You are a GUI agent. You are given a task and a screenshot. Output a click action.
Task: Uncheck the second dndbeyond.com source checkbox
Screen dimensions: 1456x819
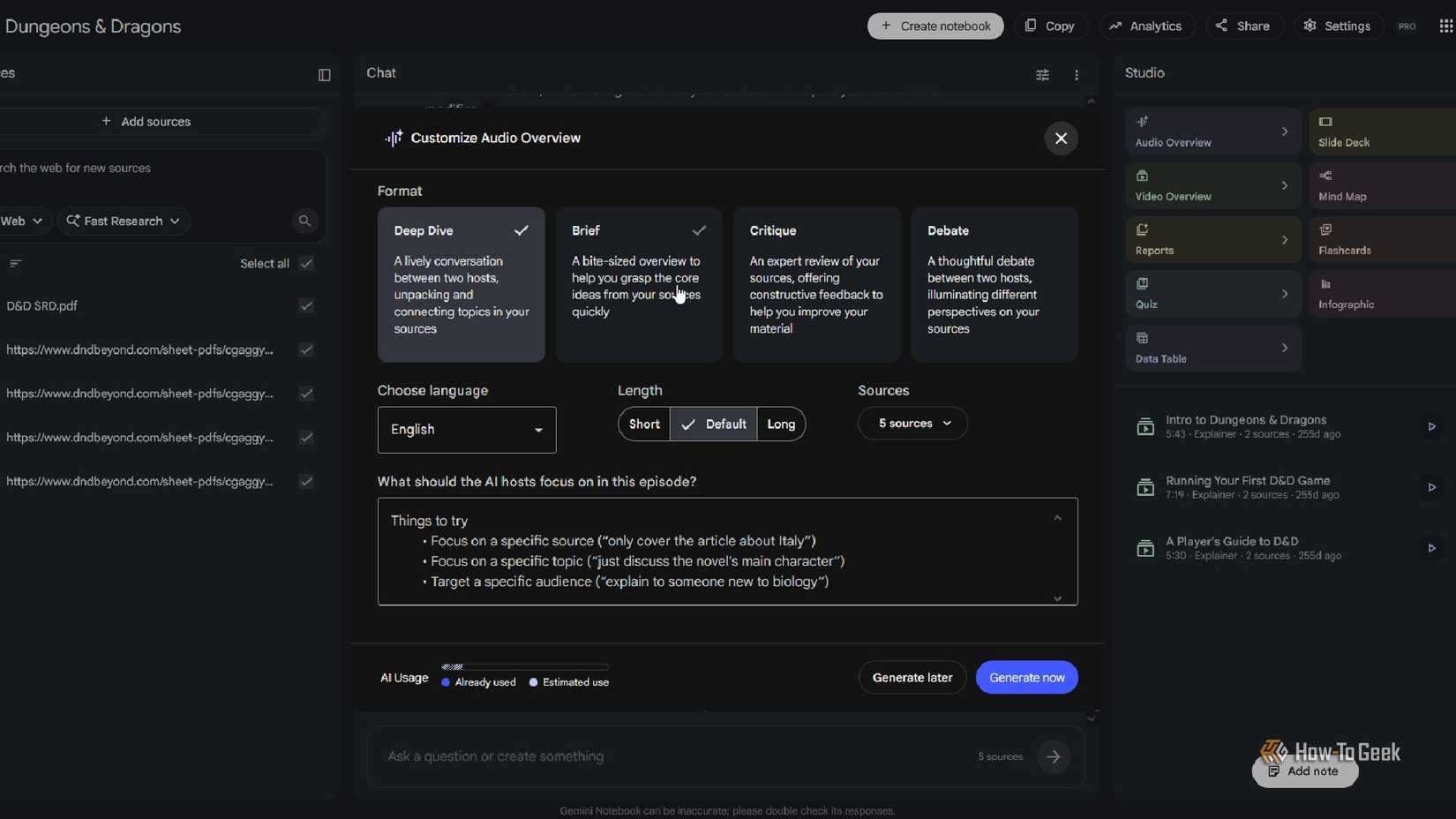pos(306,394)
